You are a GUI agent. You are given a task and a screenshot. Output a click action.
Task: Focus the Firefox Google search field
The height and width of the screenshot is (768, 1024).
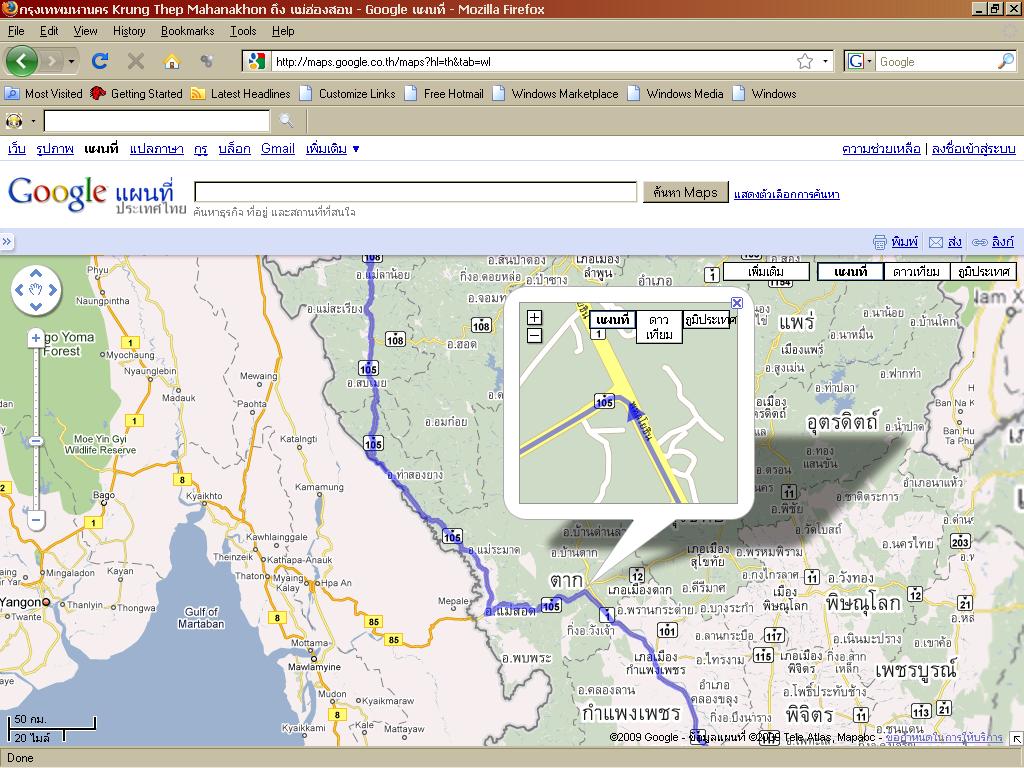(935, 61)
